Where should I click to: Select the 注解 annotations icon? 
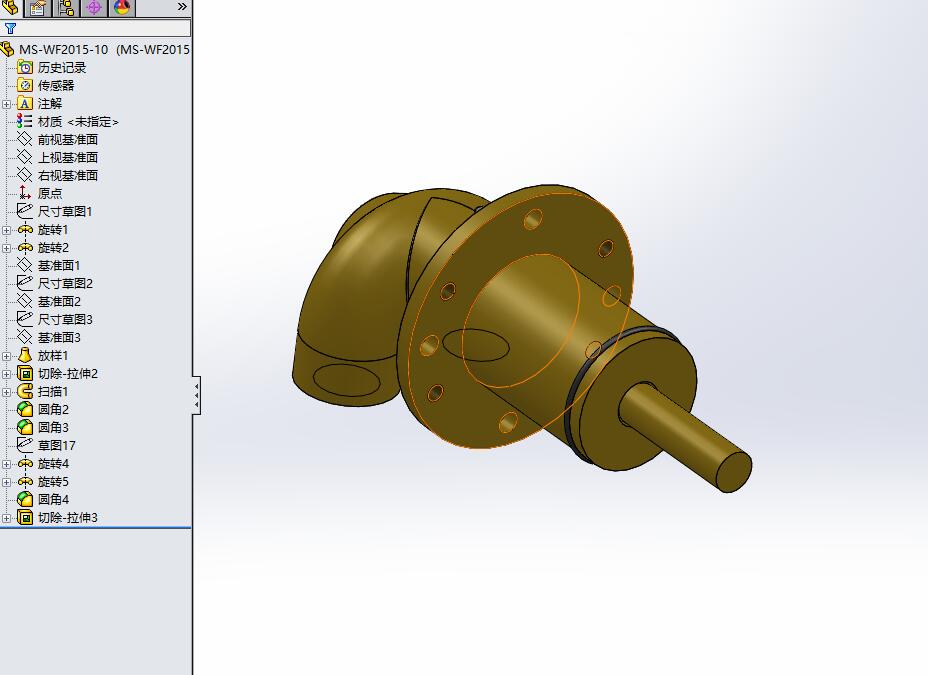click(x=25, y=104)
